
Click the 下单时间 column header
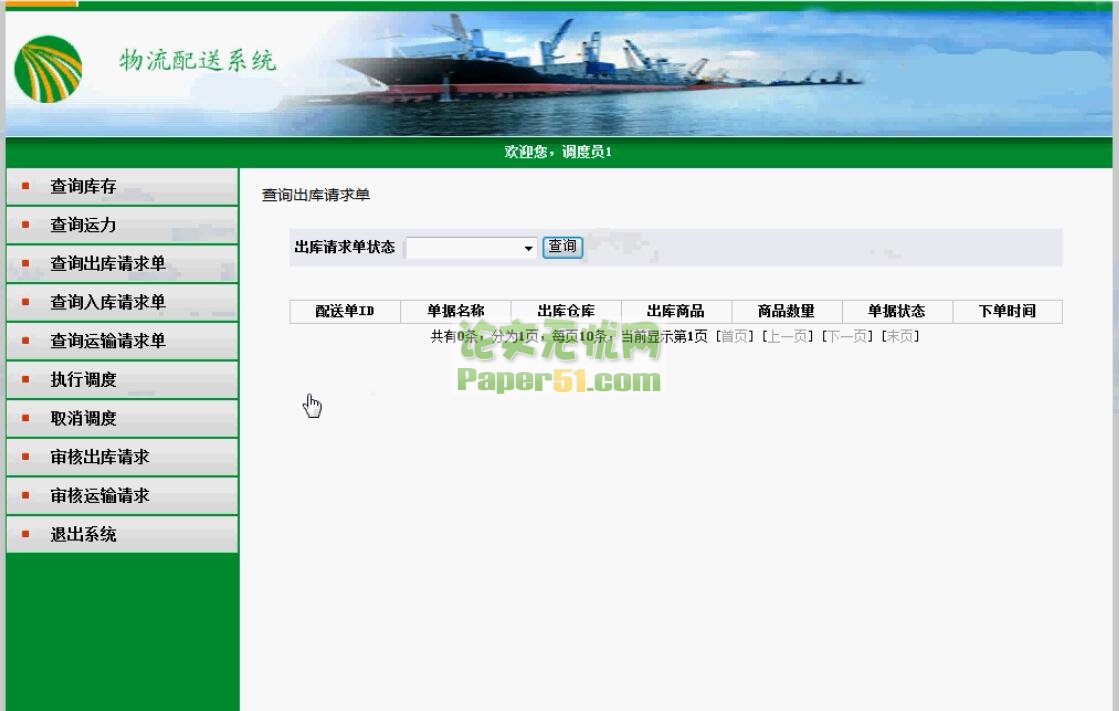click(x=1007, y=312)
